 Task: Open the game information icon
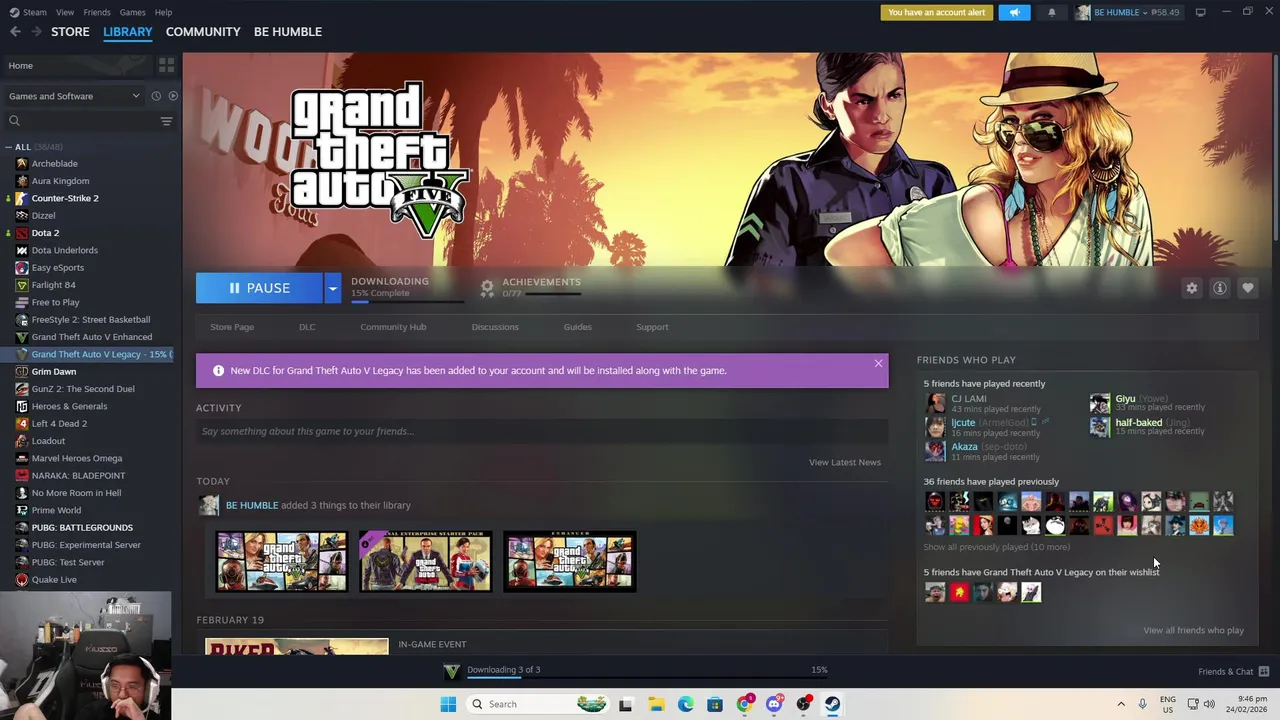(1220, 288)
